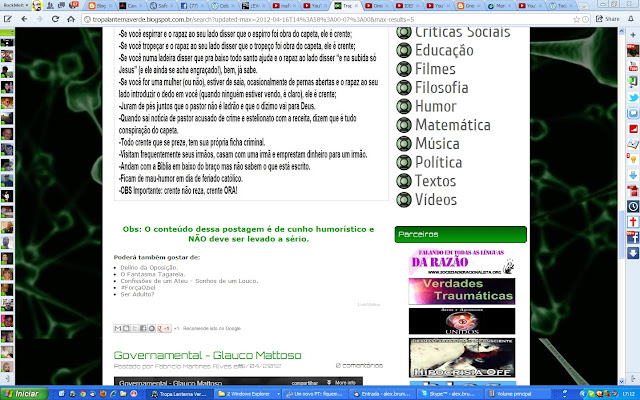The image size is (640, 400).
Task: Open 'Hipocrisia Off' partner banner
Action: [462, 358]
